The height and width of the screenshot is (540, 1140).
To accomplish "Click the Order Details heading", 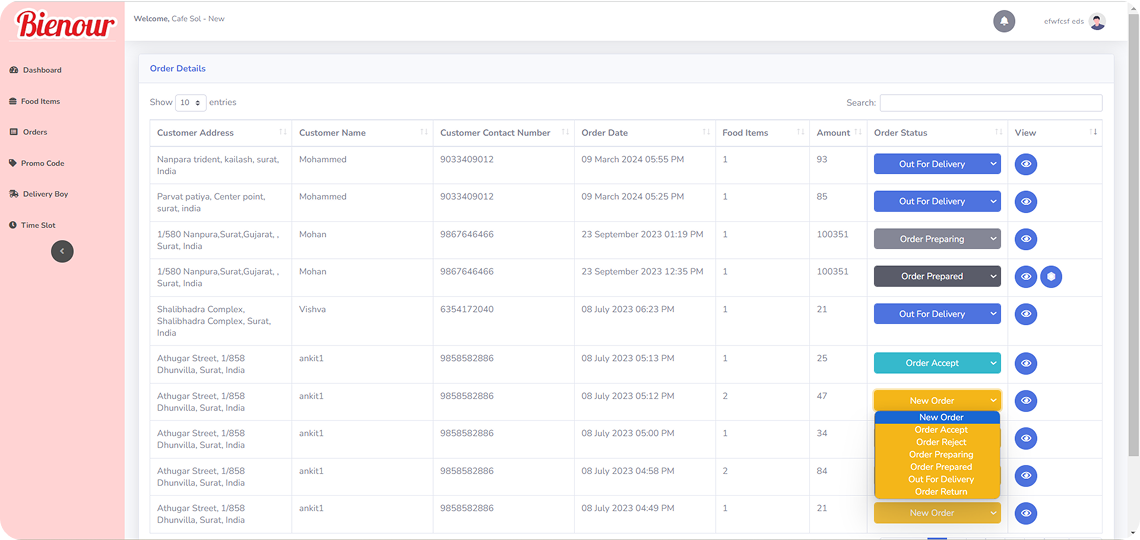I will click(177, 68).
